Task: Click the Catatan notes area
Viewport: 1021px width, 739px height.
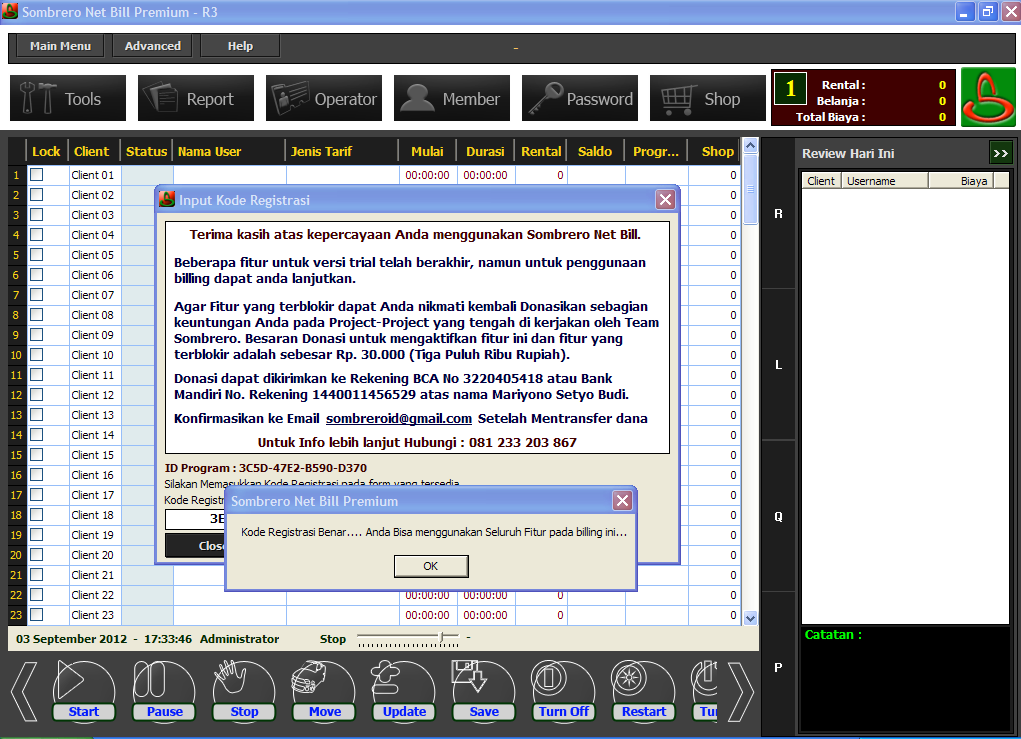Action: 905,680
